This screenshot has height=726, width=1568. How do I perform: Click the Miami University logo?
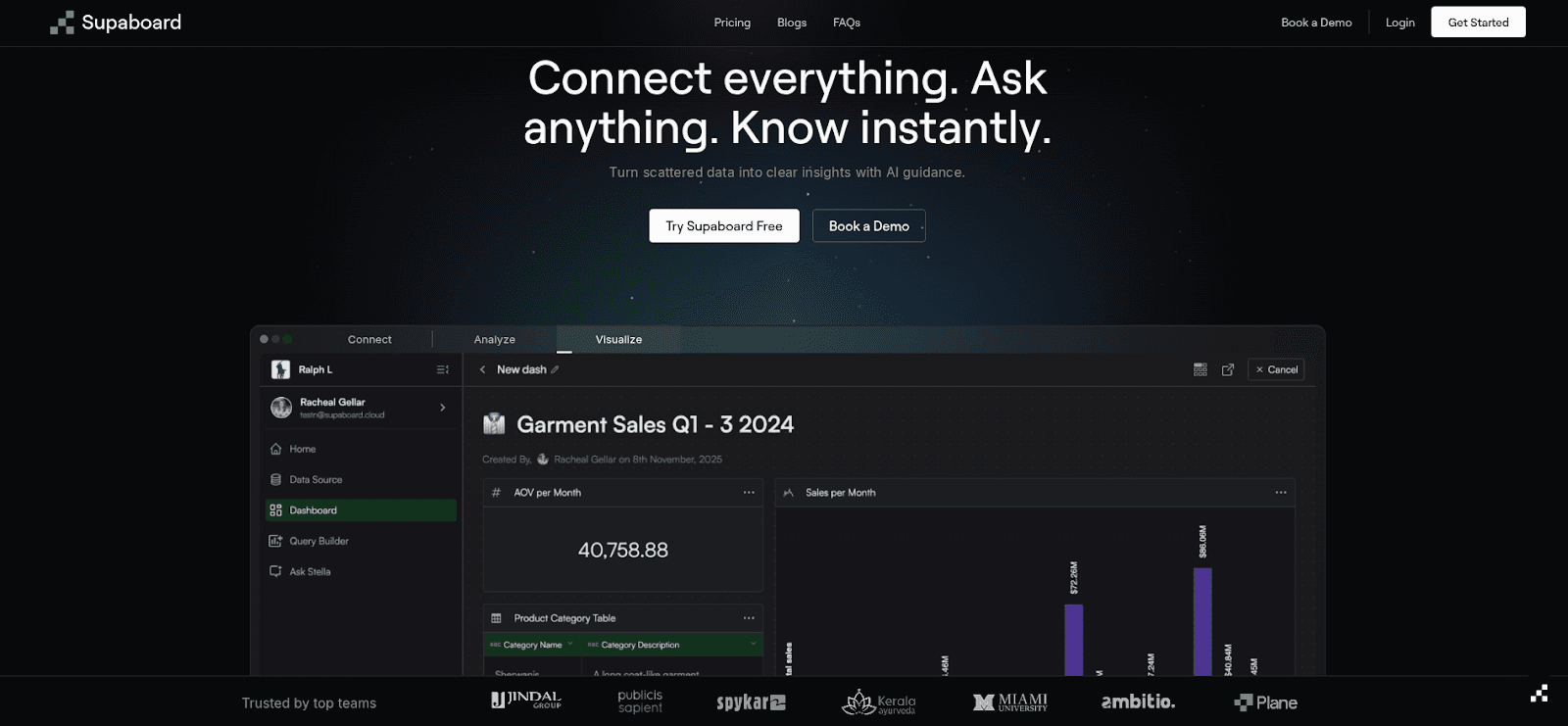pyautogui.click(x=1009, y=702)
